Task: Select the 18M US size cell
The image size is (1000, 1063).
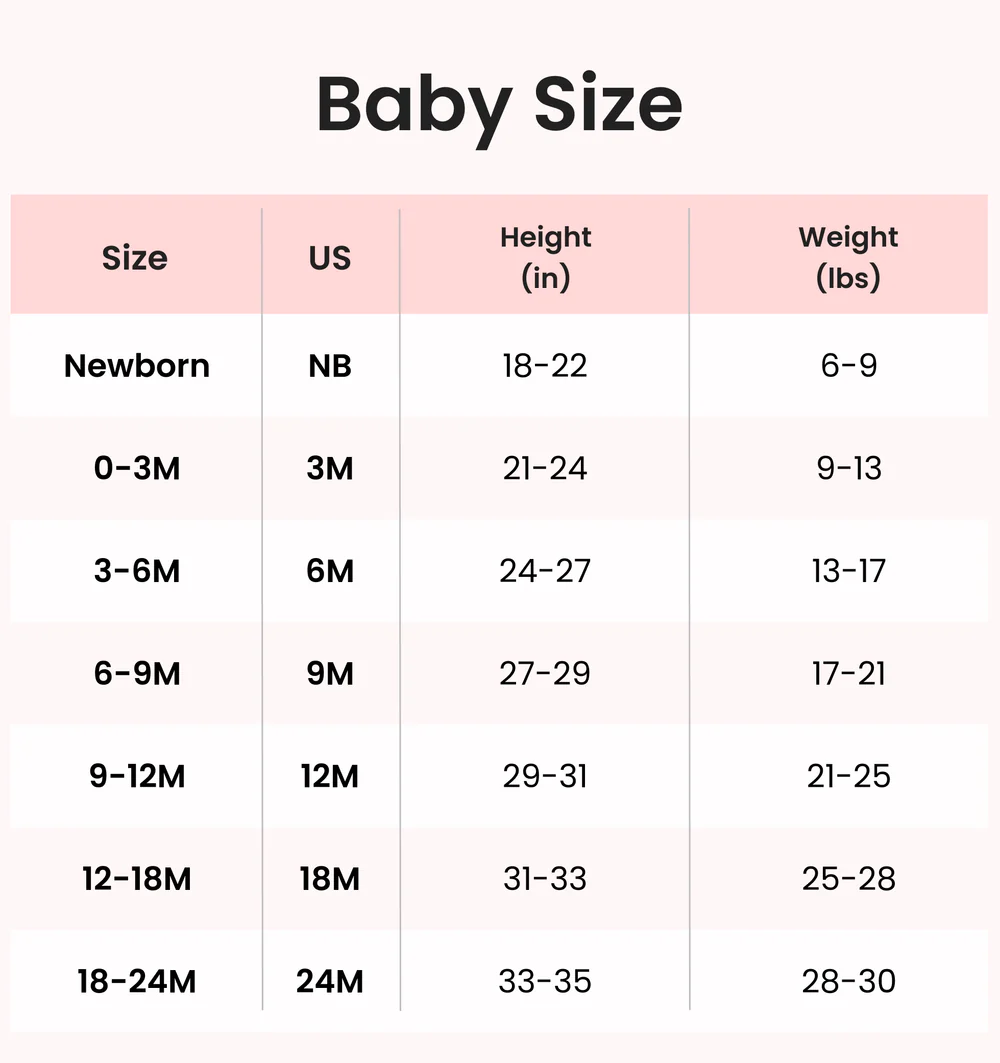Action: point(330,879)
